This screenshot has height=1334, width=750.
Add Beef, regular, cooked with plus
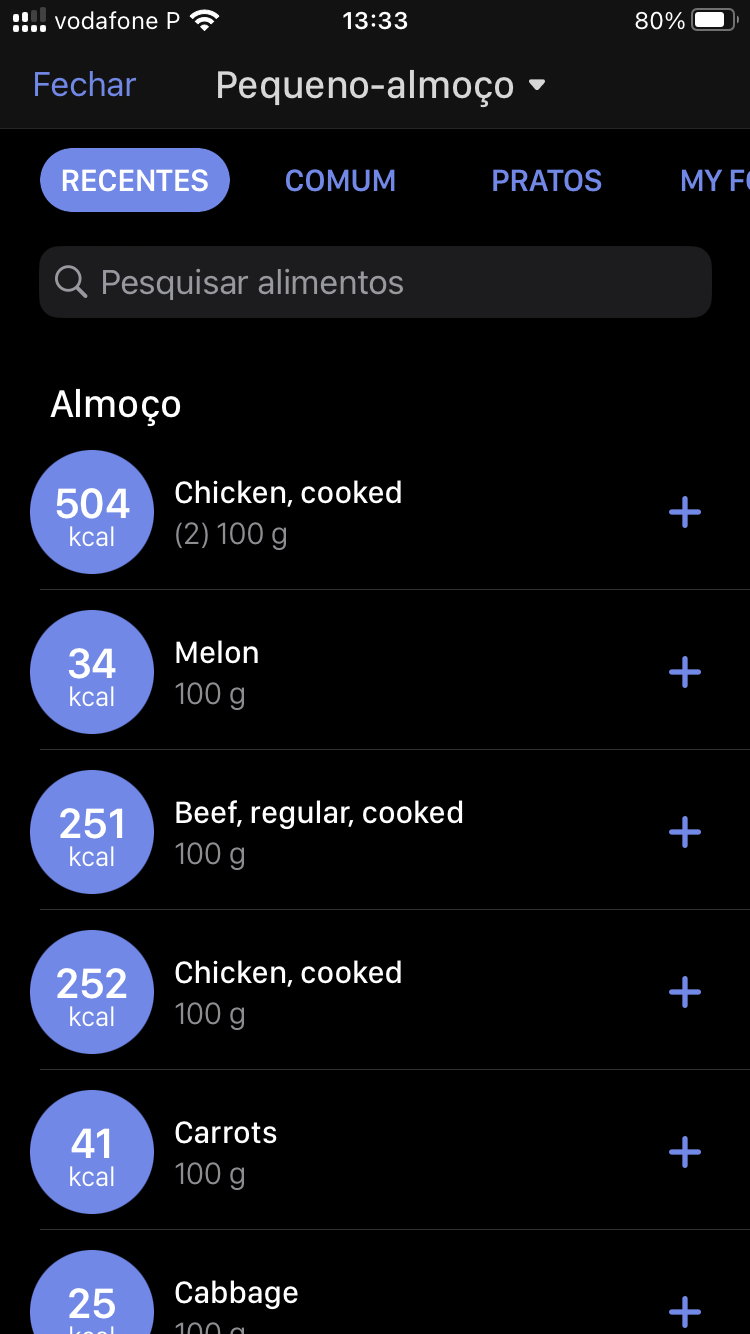click(x=685, y=833)
